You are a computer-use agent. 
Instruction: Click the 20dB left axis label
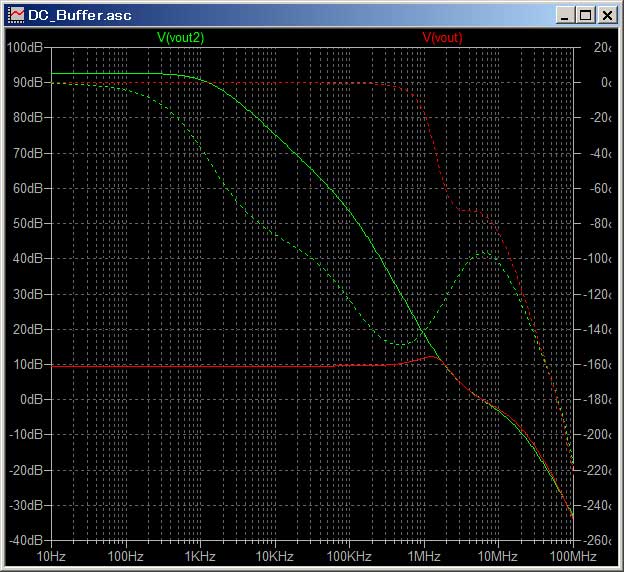[28, 329]
